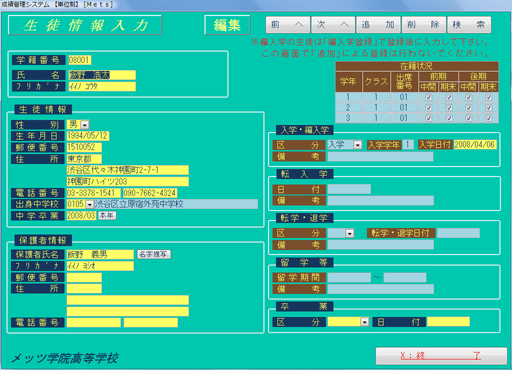The height and width of the screenshot is (370, 512).
Task: Open 検索 search function
Action: (x=469, y=25)
